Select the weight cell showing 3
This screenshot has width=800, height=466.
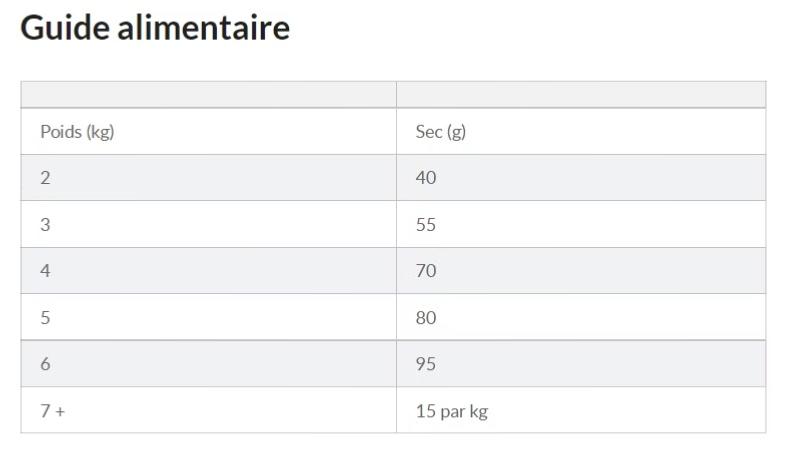45,225
